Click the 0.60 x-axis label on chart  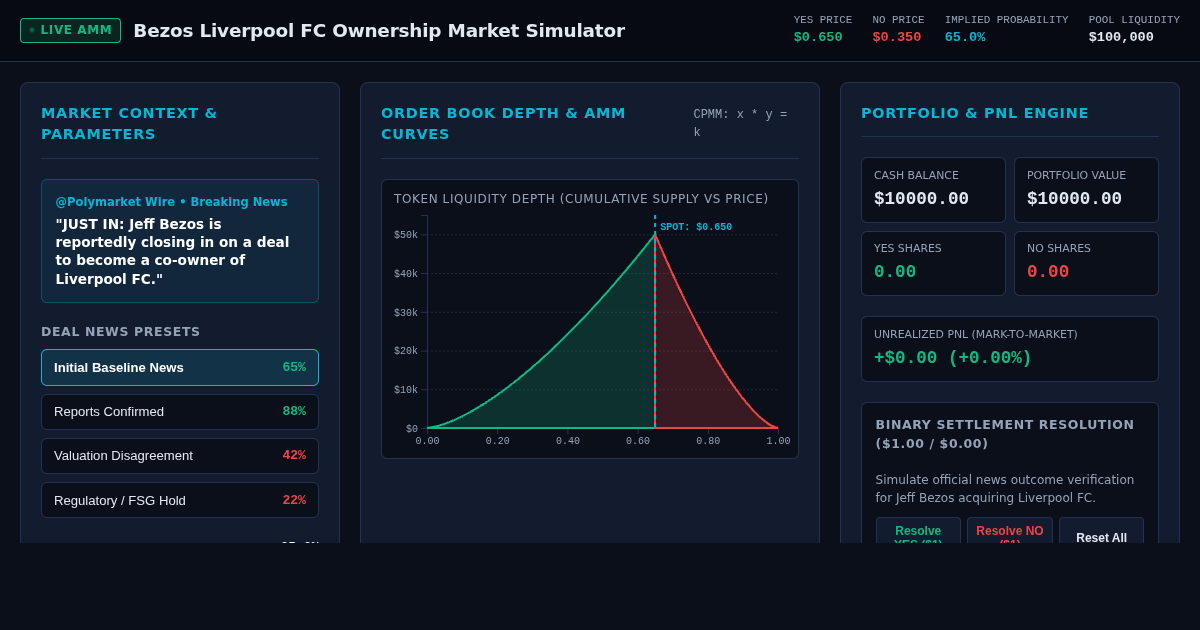pyautogui.click(x=638, y=441)
